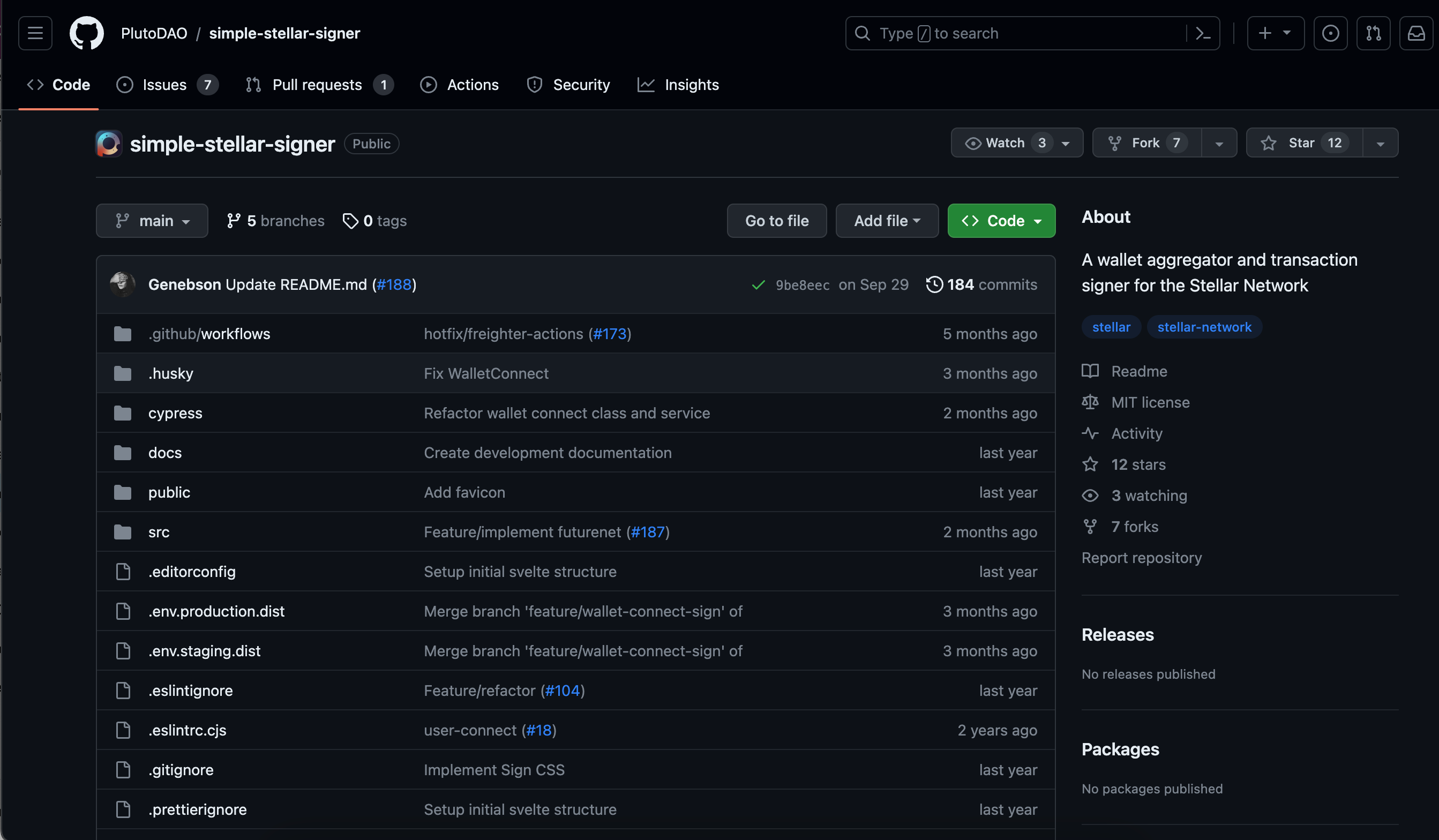This screenshot has width=1439, height=840.
Task: Click the green checkmark commit status icon
Action: (x=758, y=284)
